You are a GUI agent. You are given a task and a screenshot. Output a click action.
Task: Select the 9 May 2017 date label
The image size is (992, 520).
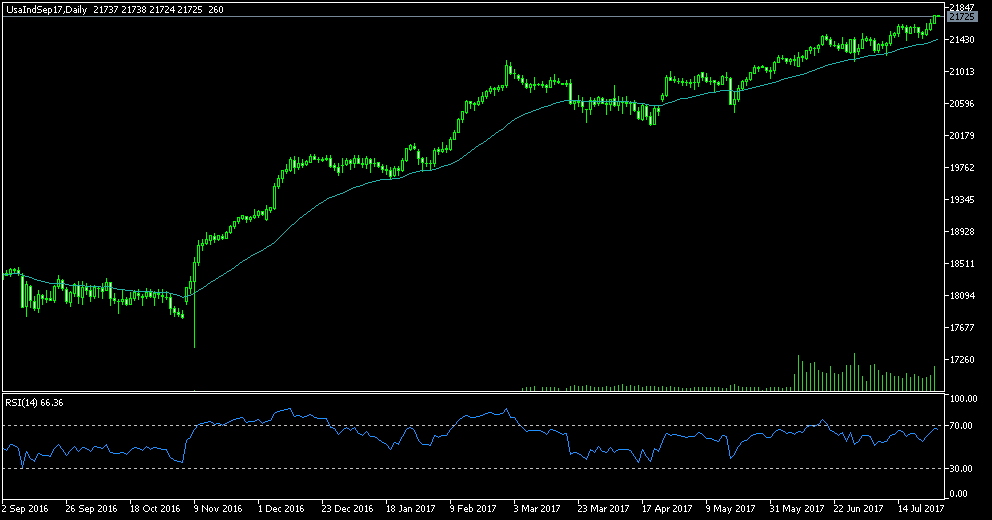pos(731,509)
